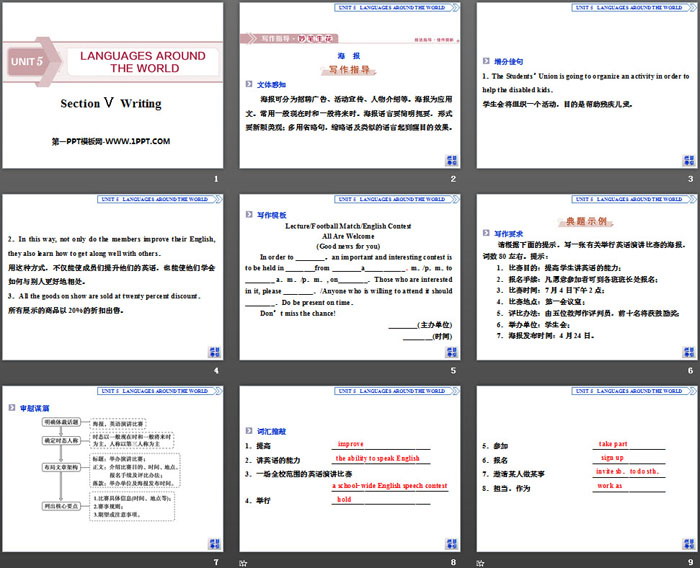Click the UNIT 5 arrow badge on slide 1
Screen dimensions: 700x568
[x=33, y=61]
